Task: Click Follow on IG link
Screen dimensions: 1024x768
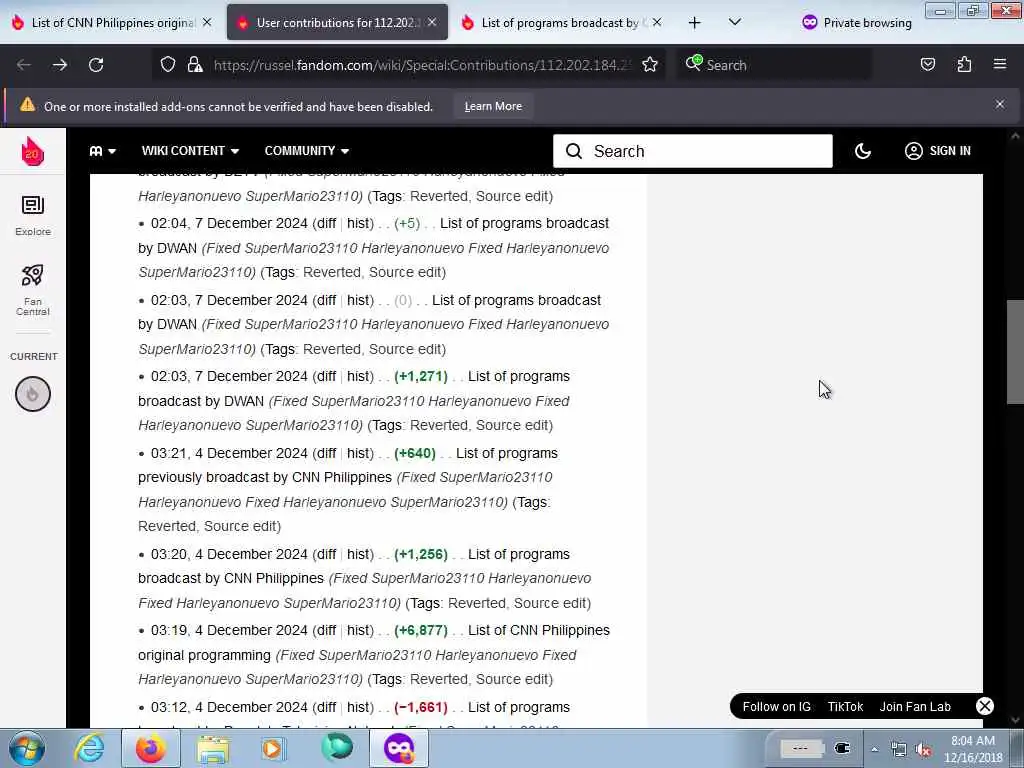Action: (x=776, y=707)
